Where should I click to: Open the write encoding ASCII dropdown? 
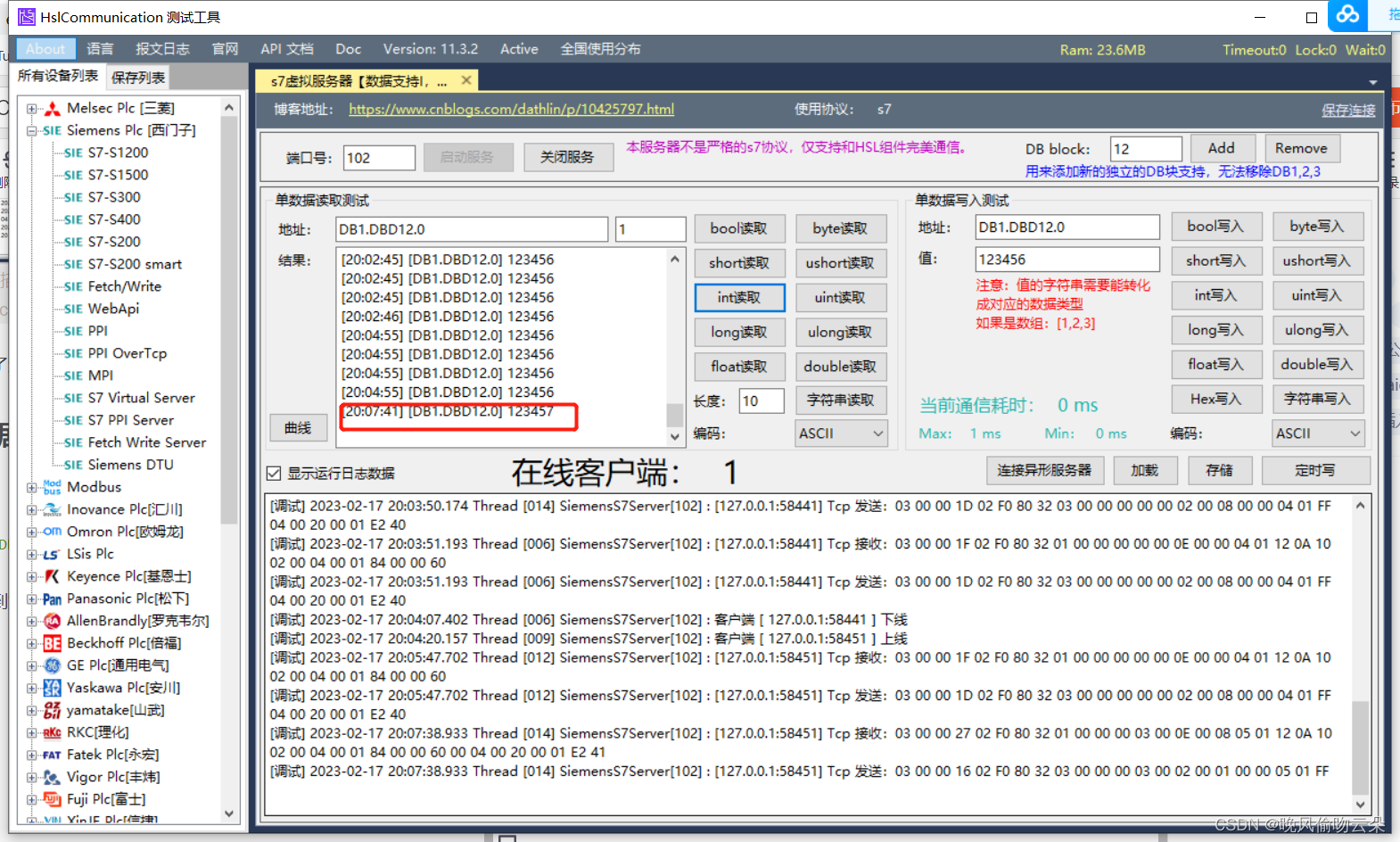pos(1318,433)
